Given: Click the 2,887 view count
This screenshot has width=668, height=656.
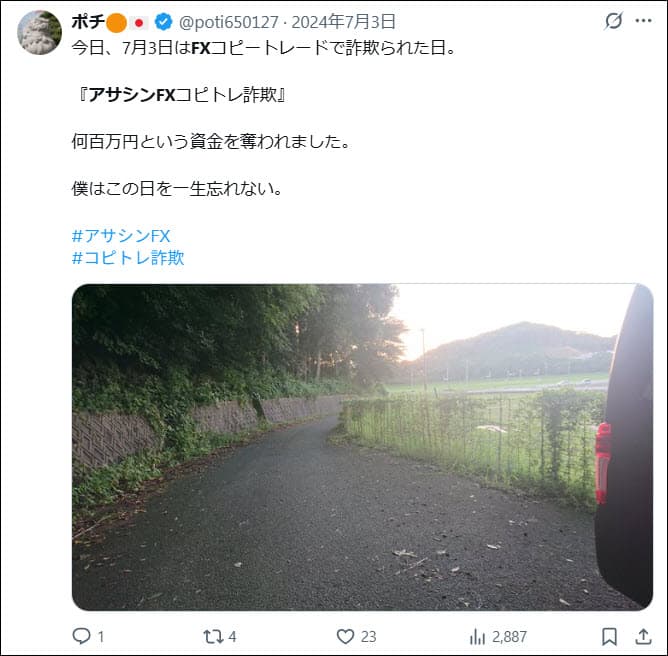Looking at the screenshot, I should [x=510, y=637].
